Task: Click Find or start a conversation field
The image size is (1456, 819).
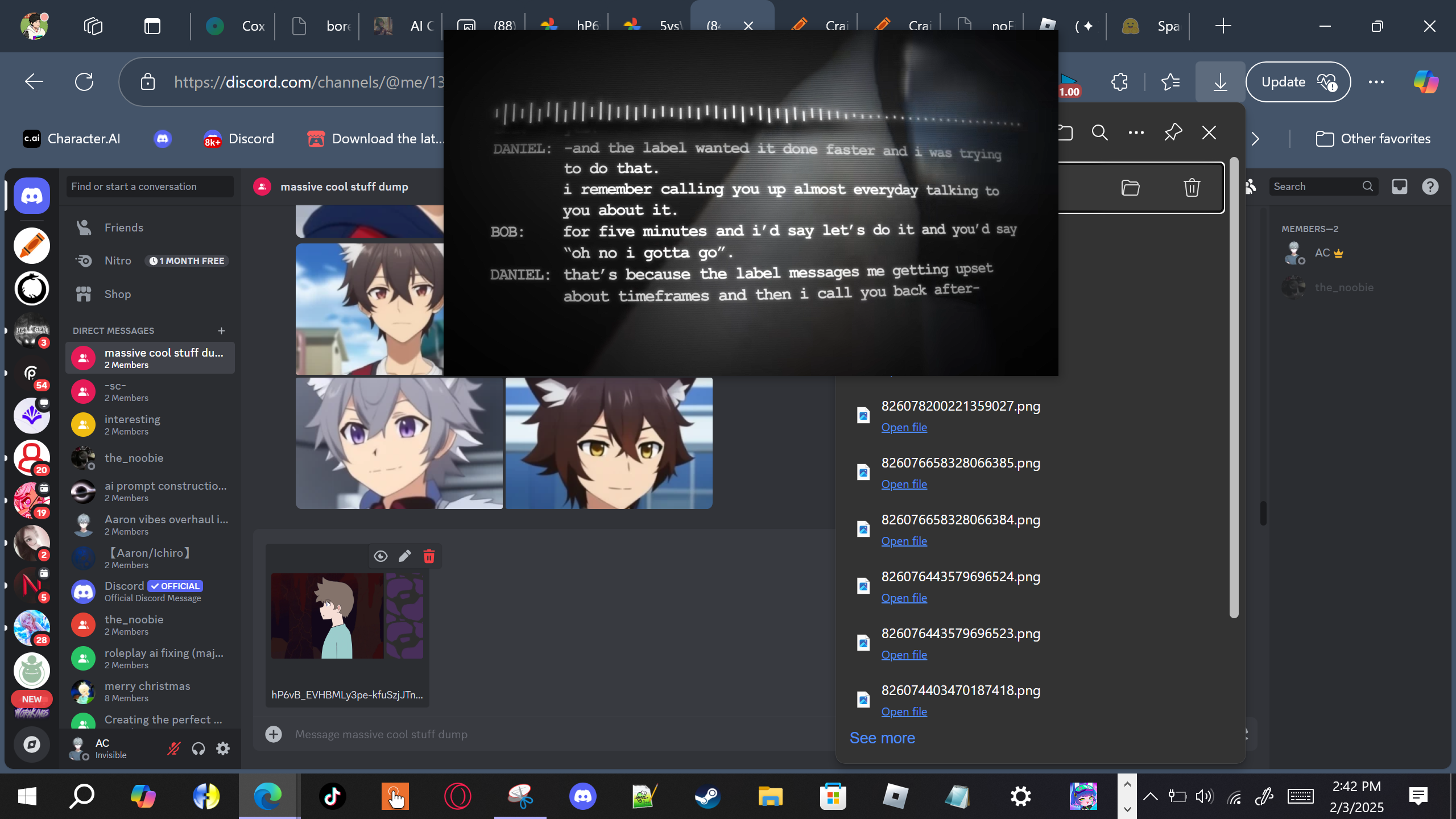Action: [150, 187]
